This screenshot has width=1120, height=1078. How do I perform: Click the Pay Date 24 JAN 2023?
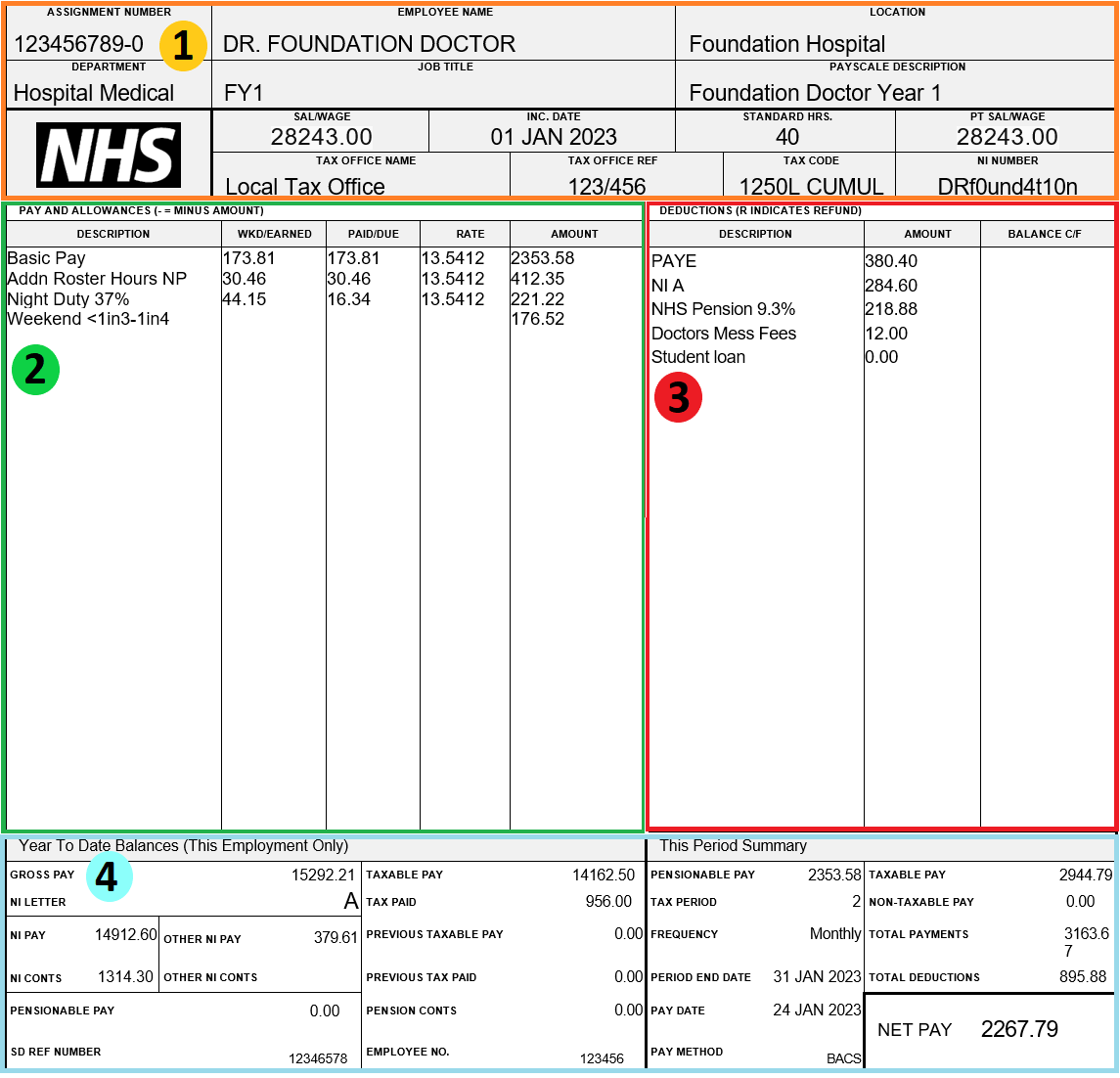817,1010
